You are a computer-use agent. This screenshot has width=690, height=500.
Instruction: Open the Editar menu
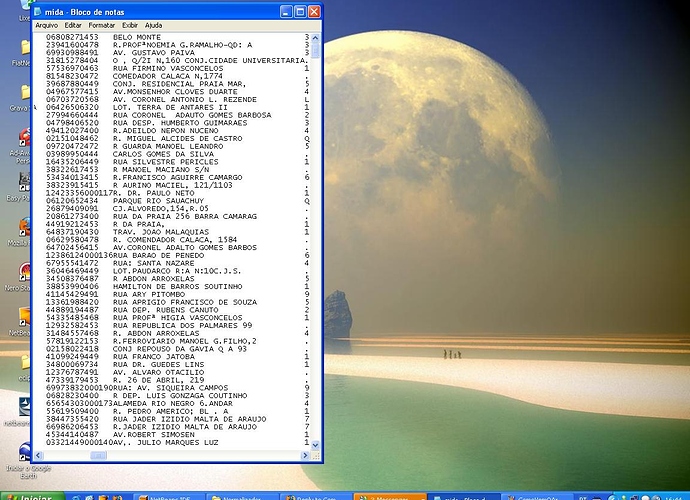click(73, 24)
